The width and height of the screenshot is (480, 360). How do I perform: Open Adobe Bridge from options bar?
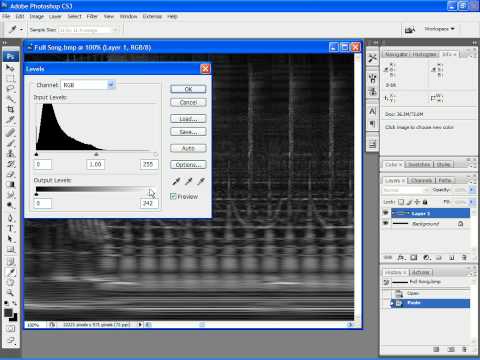pos(410,30)
